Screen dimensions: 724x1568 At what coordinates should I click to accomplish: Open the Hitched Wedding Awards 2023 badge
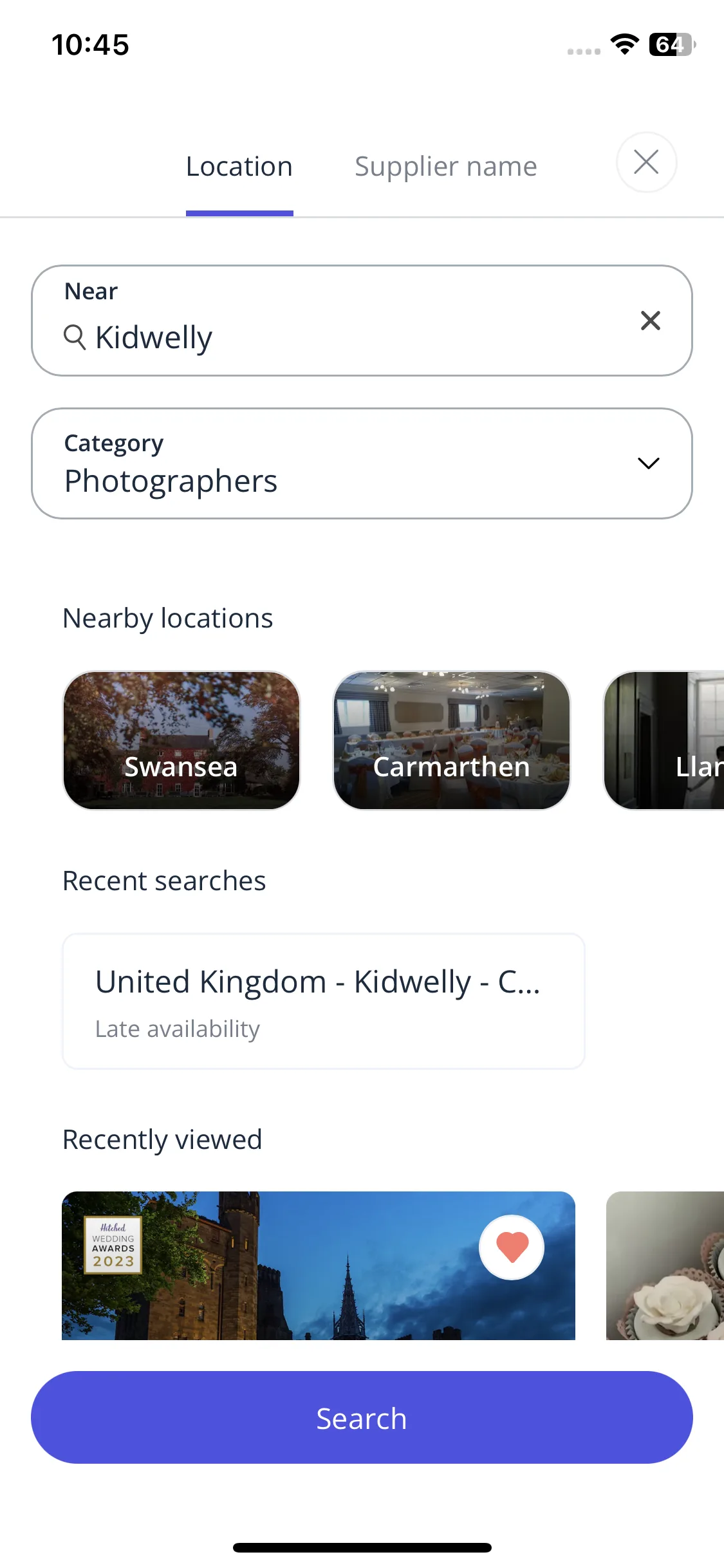(113, 1244)
